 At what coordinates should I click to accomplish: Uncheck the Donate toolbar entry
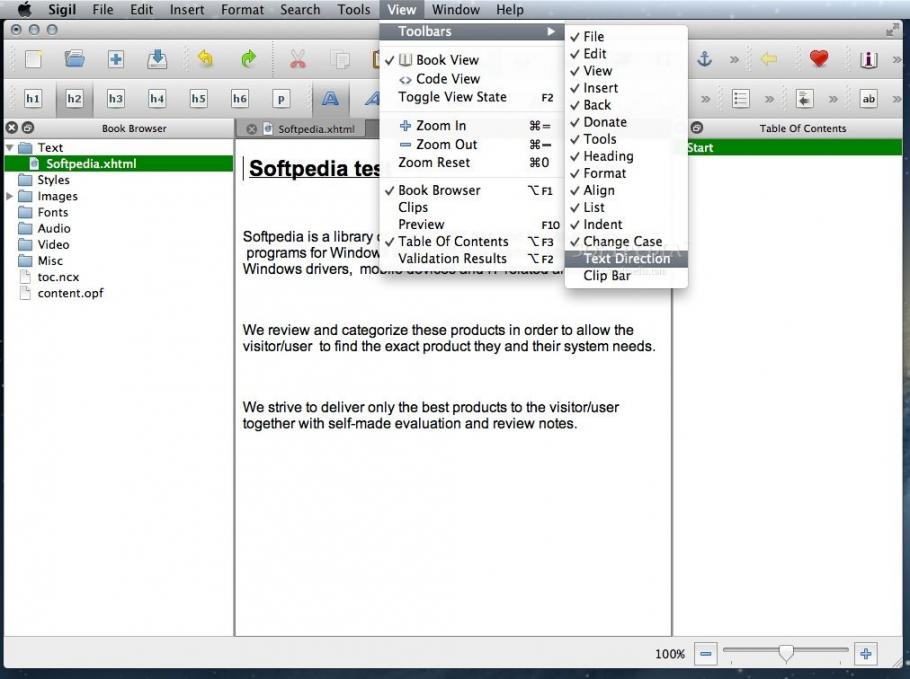point(626,122)
